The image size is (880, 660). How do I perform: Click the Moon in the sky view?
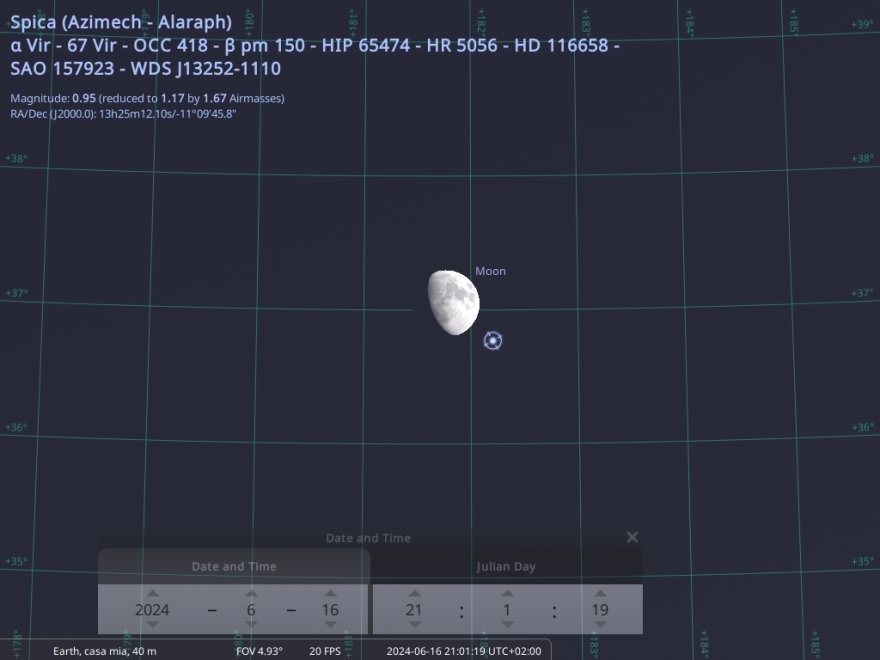point(453,302)
